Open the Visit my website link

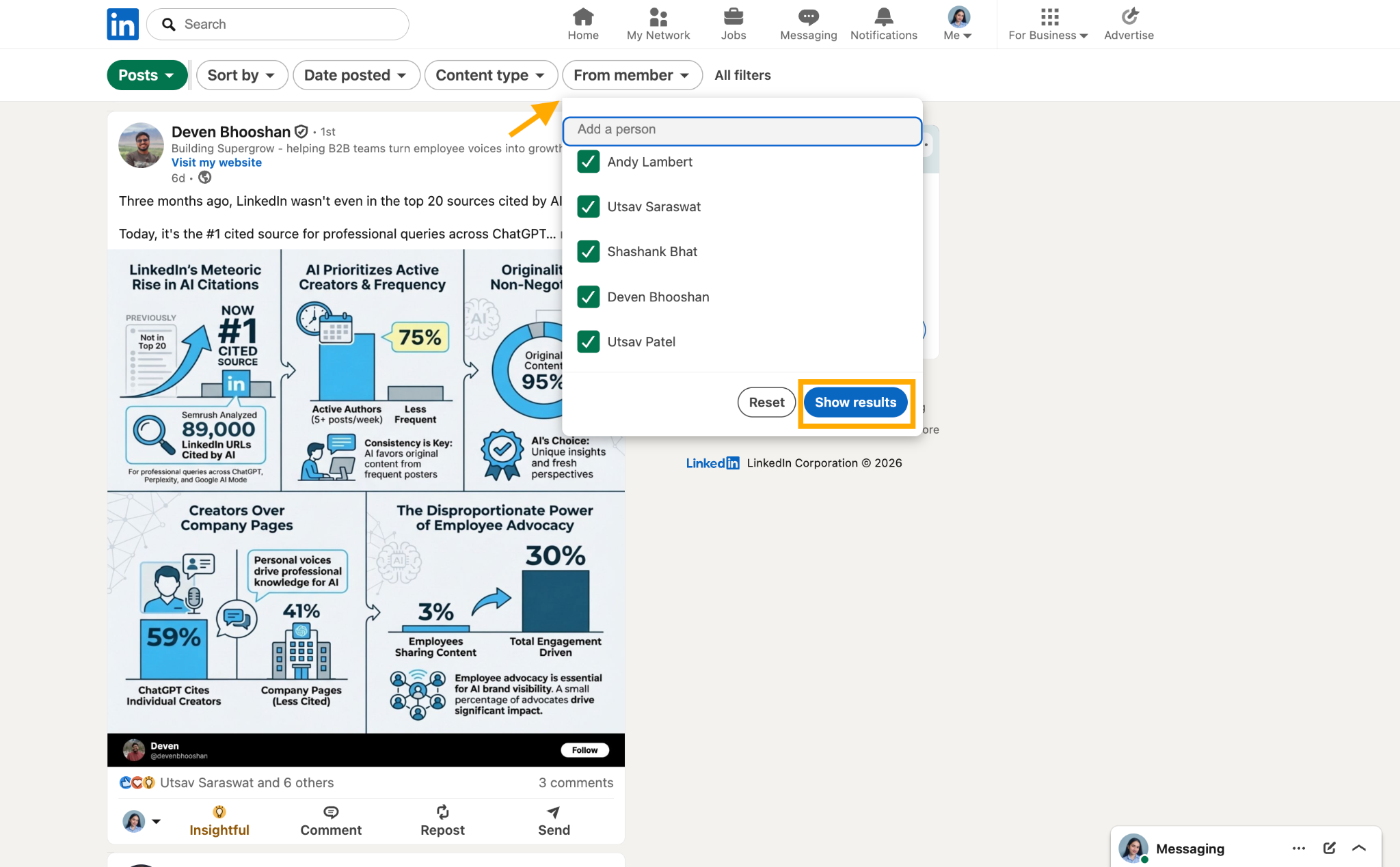[217, 163]
